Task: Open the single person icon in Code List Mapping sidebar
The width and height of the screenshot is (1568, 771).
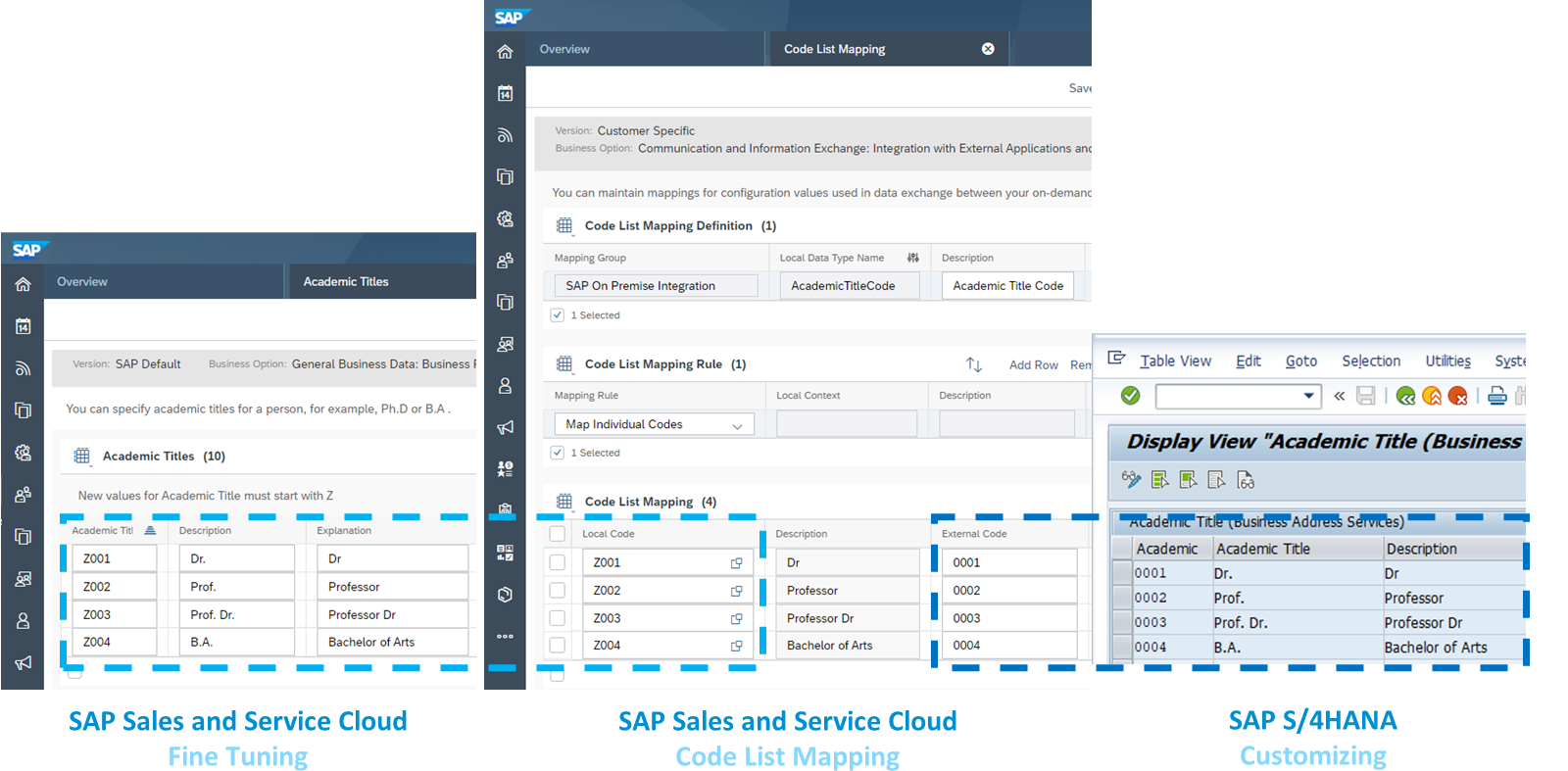Action: (x=505, y=386)
